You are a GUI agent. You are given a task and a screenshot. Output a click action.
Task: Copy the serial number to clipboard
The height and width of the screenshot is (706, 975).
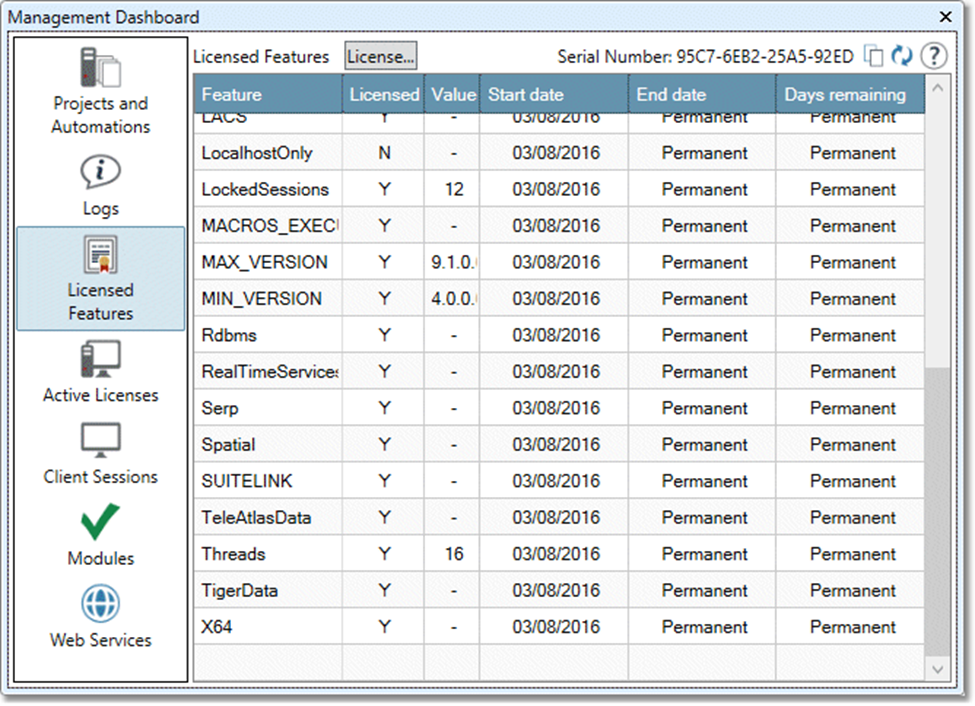[x=874, y=57]
